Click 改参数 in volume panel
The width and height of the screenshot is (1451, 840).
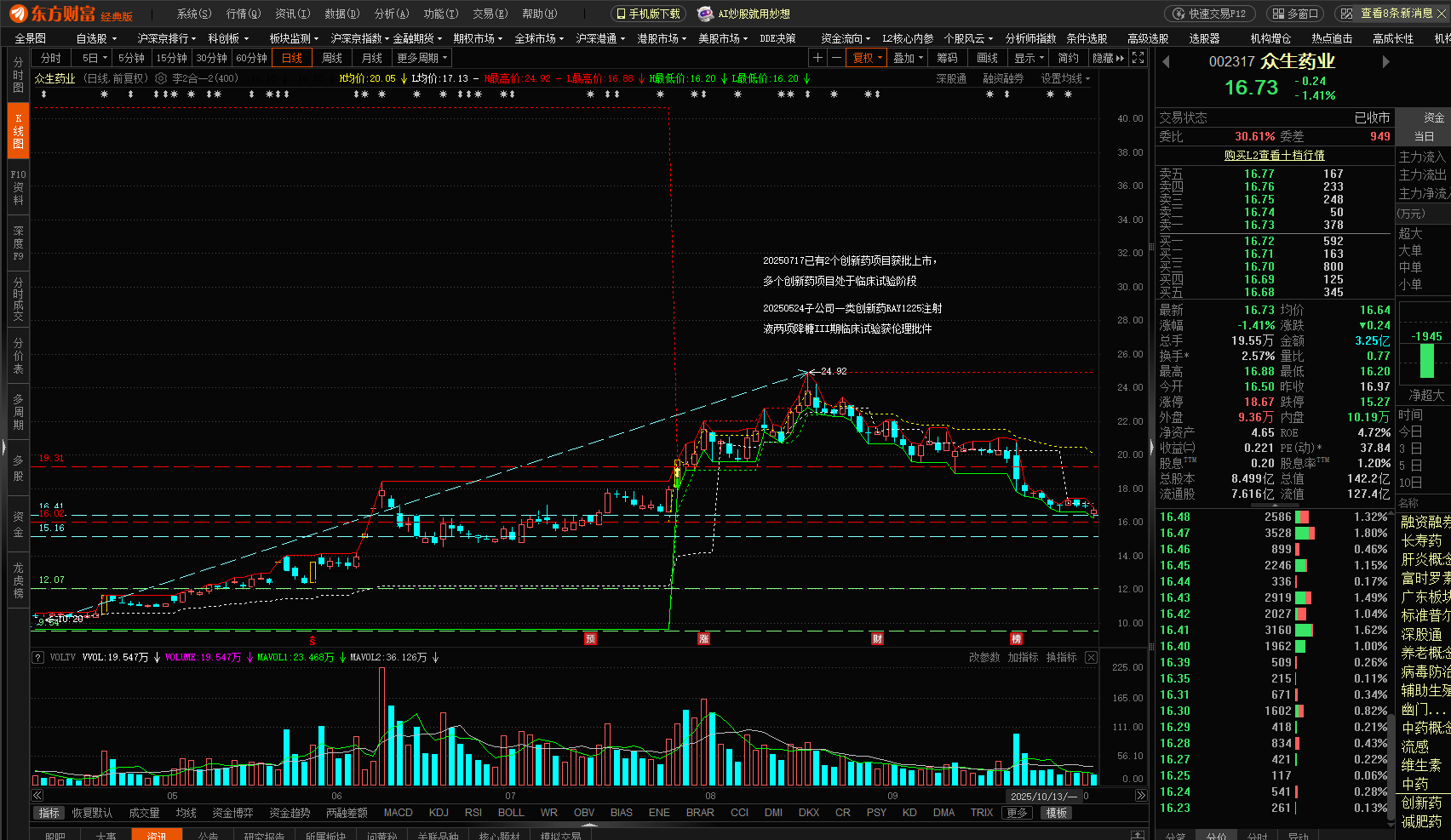coord(984,658)
